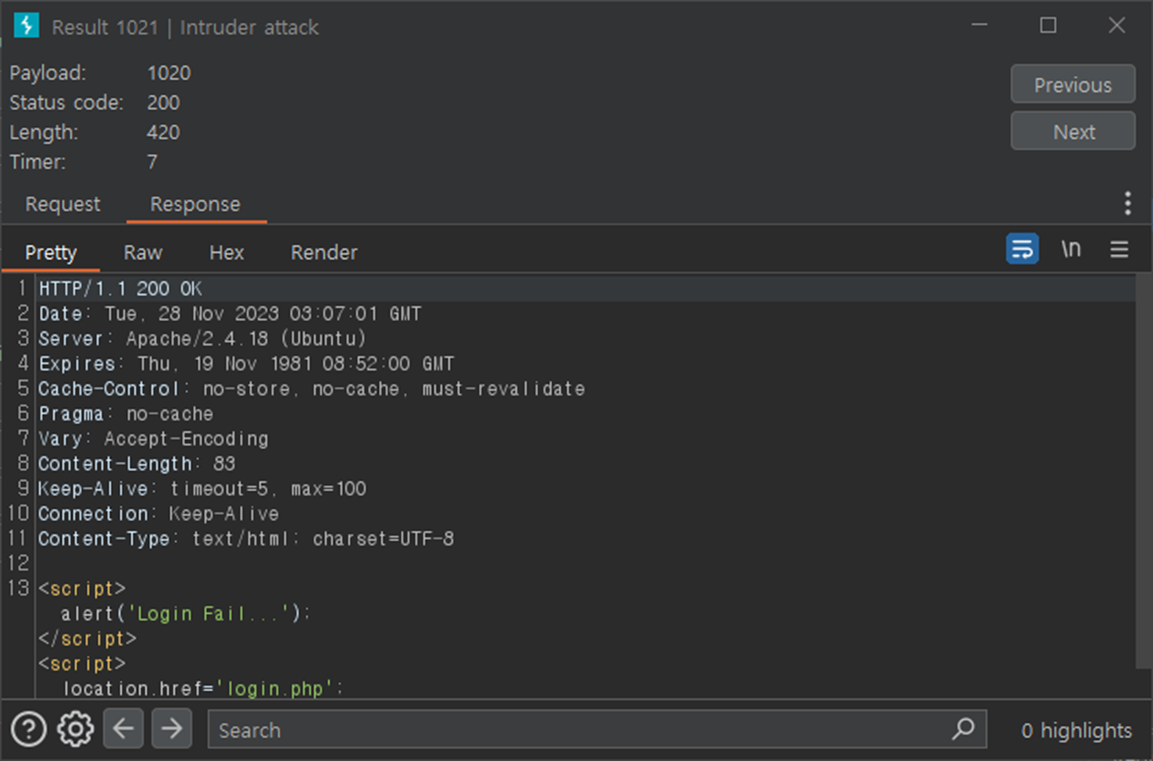This screenshot has height=761, width=1153.
Task: Click the 'Server: Apache/2.4.18 (Ubuntu)' line
Action: coord(202,339)
